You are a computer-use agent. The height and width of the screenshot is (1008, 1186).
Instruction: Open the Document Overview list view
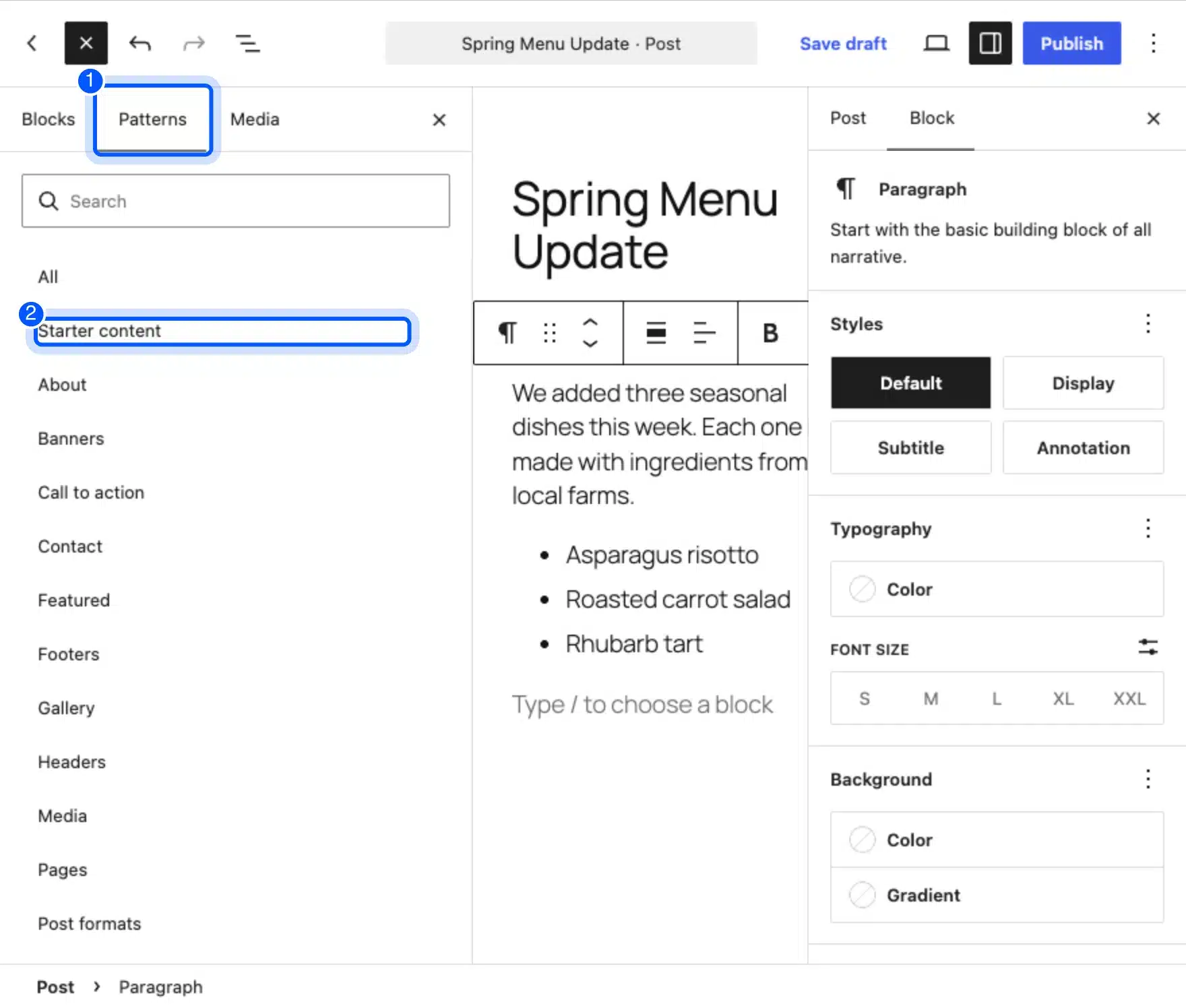coord(247,43)
